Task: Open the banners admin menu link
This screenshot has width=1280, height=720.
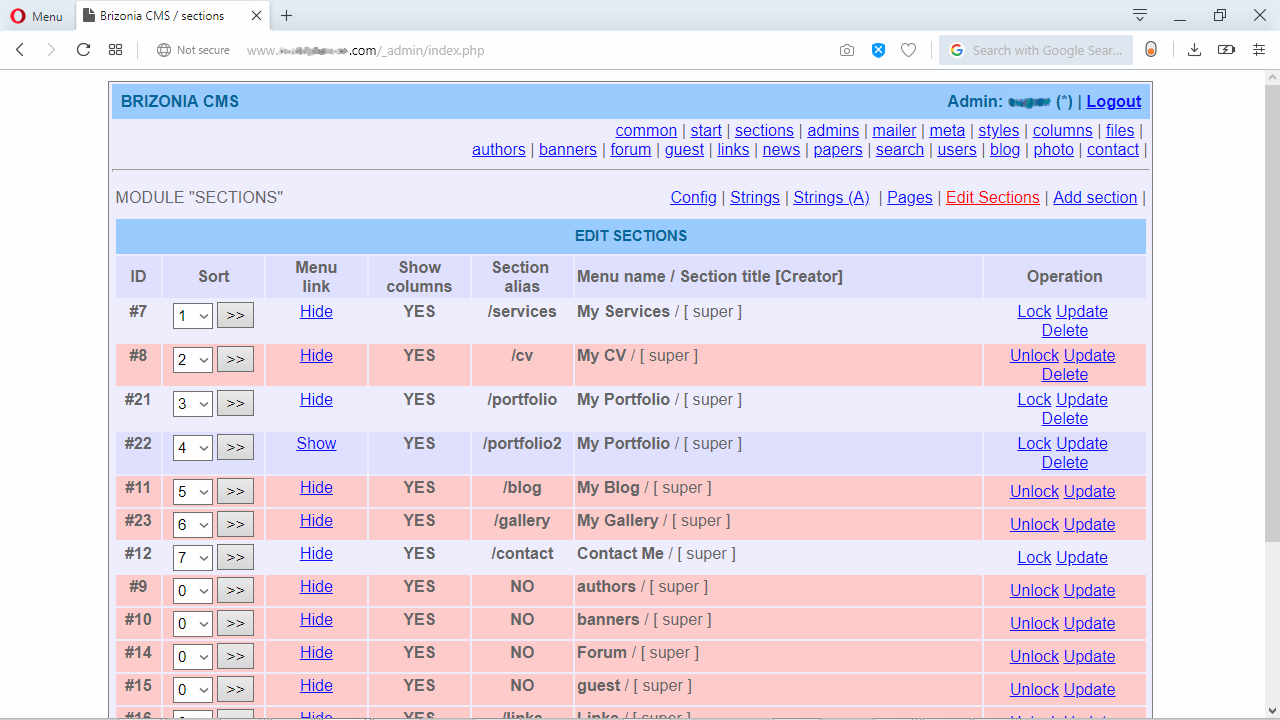Action: coord(567,150)
